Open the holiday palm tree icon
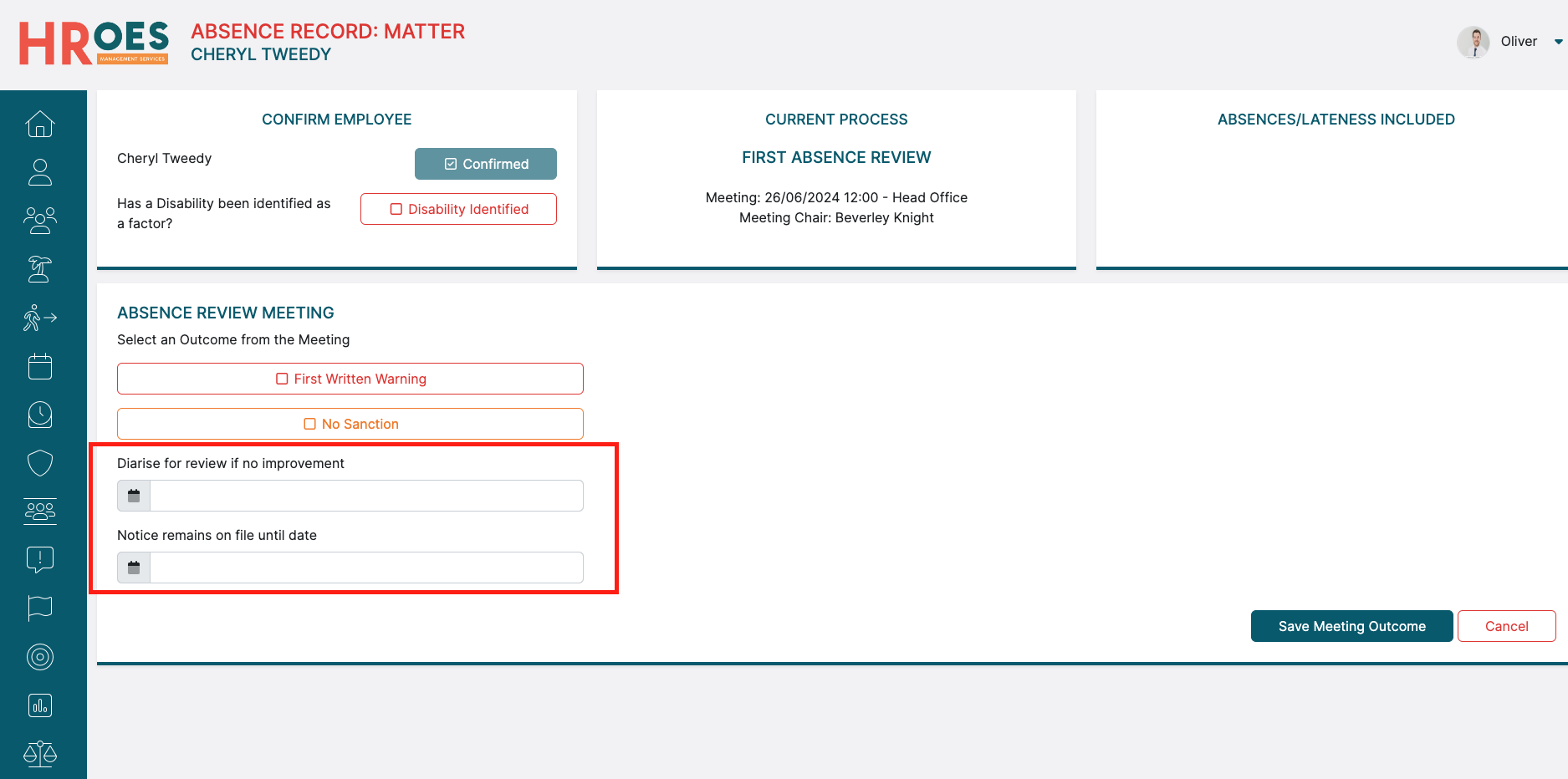Screen dimensions: 1568x779 40,269
